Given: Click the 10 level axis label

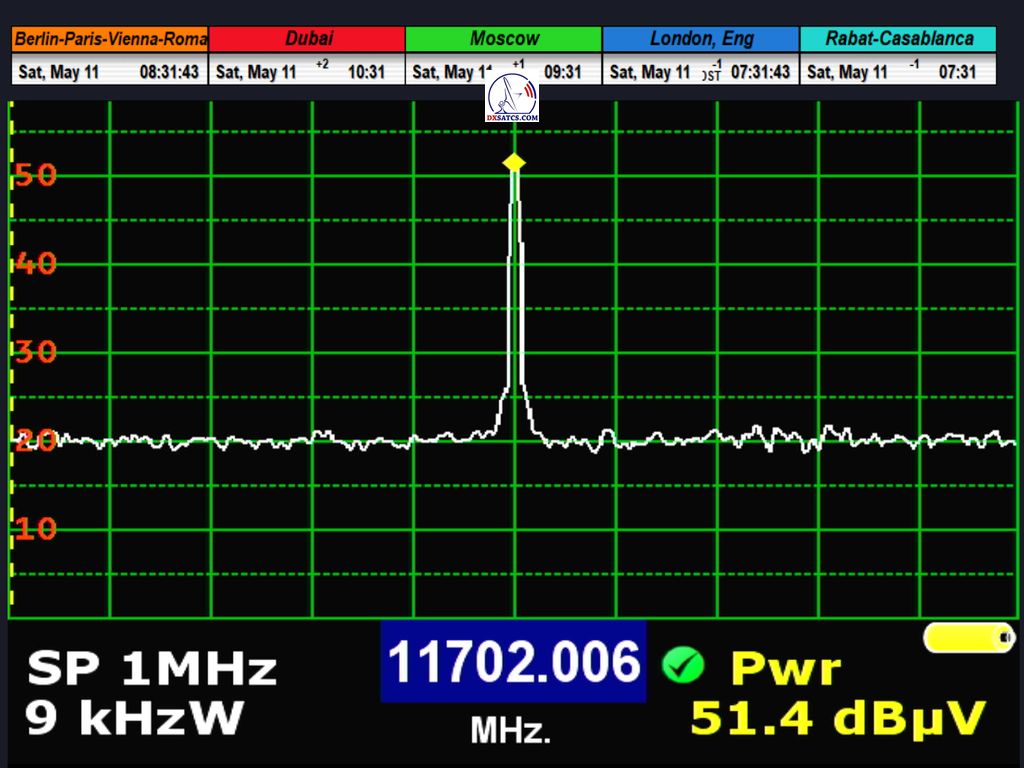Looking at the screenshot, I should tap(35, 529).
